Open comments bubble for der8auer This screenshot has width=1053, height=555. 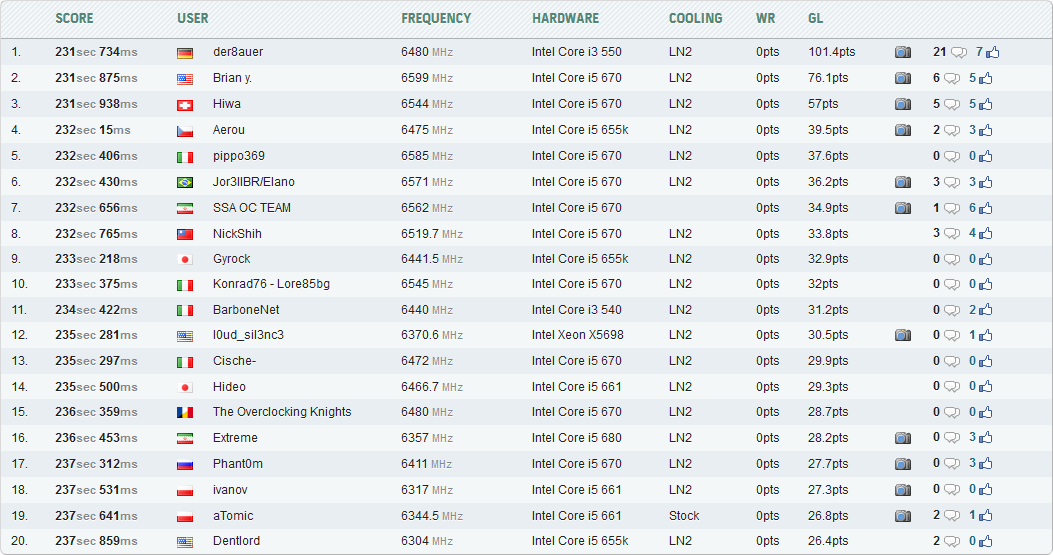pyautogui.click(x=959, y=52)
